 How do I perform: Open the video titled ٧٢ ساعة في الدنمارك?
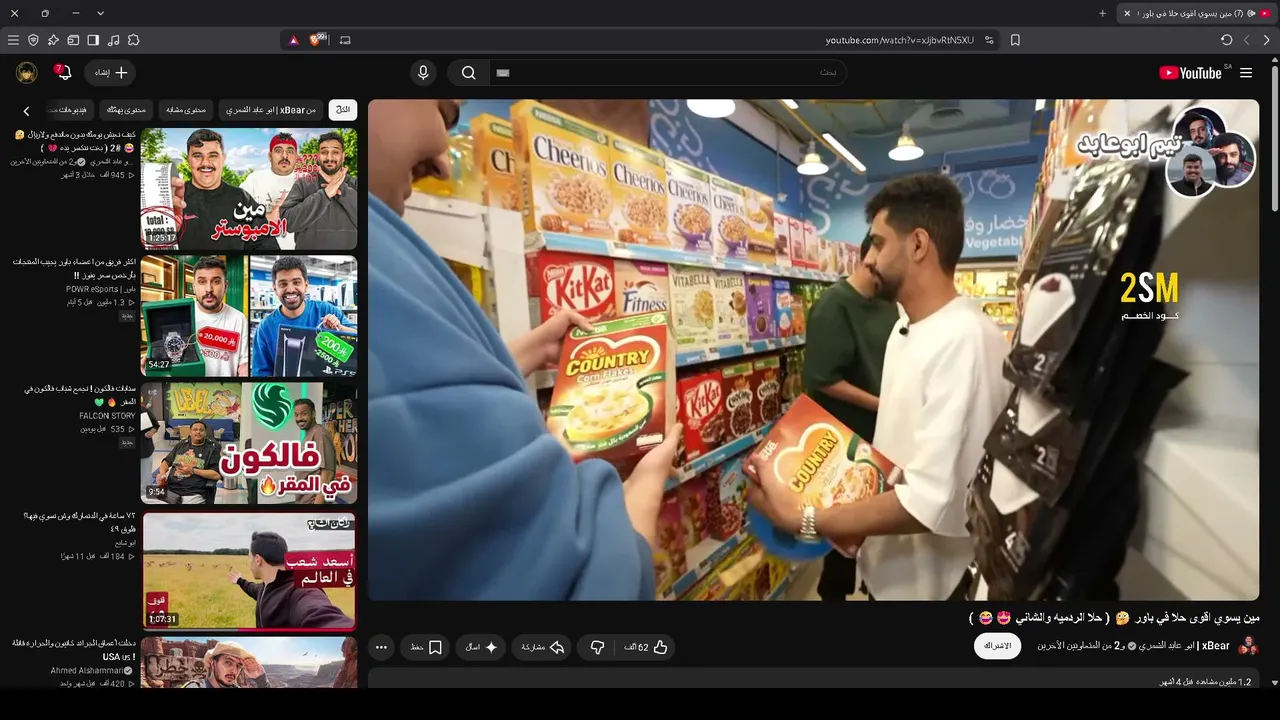(80, 521)
